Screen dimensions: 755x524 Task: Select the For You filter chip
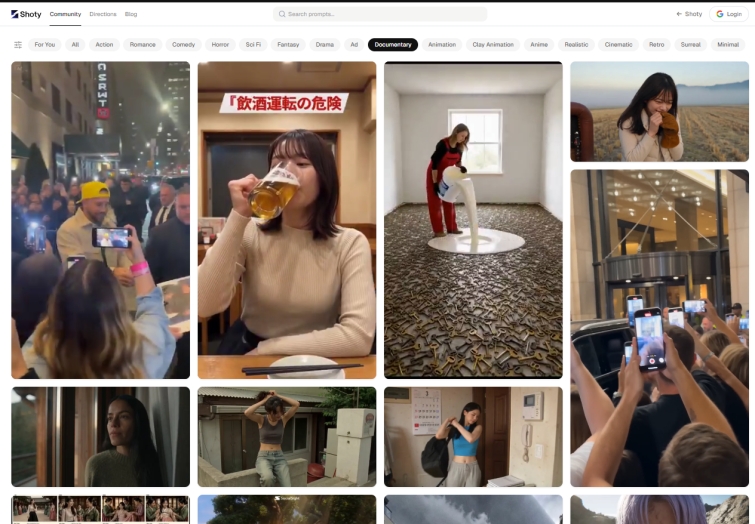click(45, 44)
